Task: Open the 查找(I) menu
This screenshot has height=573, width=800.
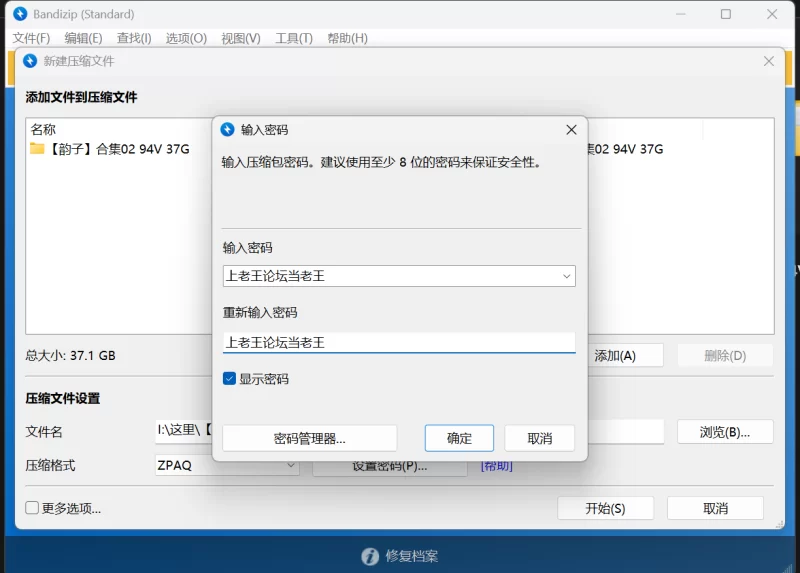Action: [134, 38]
